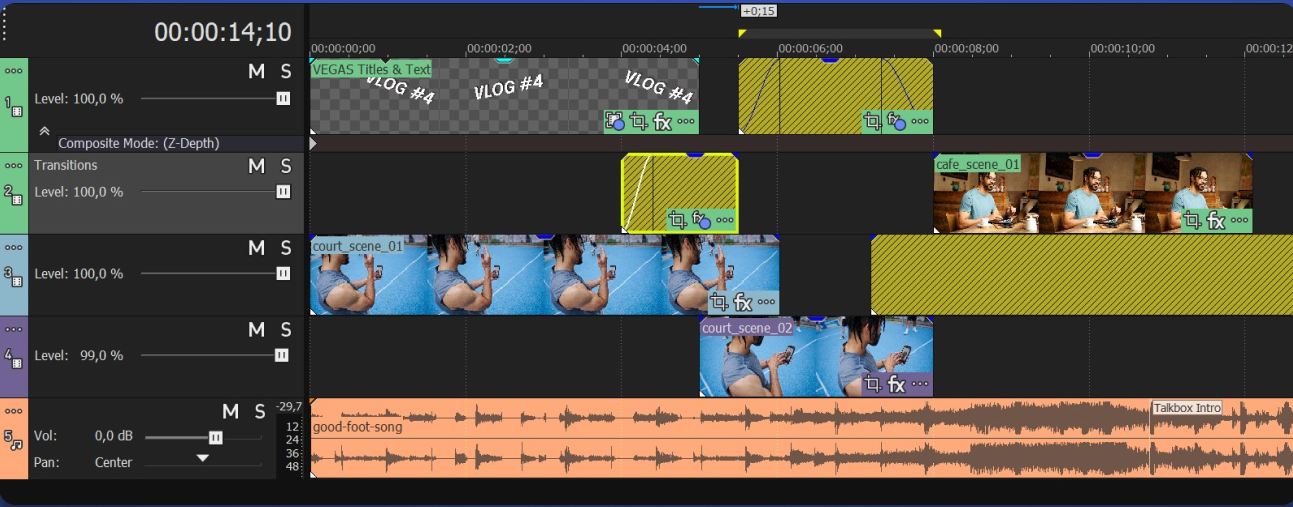Image resolution: width=1293 pixels, height=507 pixels.
Task: Open the three-dot menu on cafe_scene_01 clip
Action: (1239, 221)
